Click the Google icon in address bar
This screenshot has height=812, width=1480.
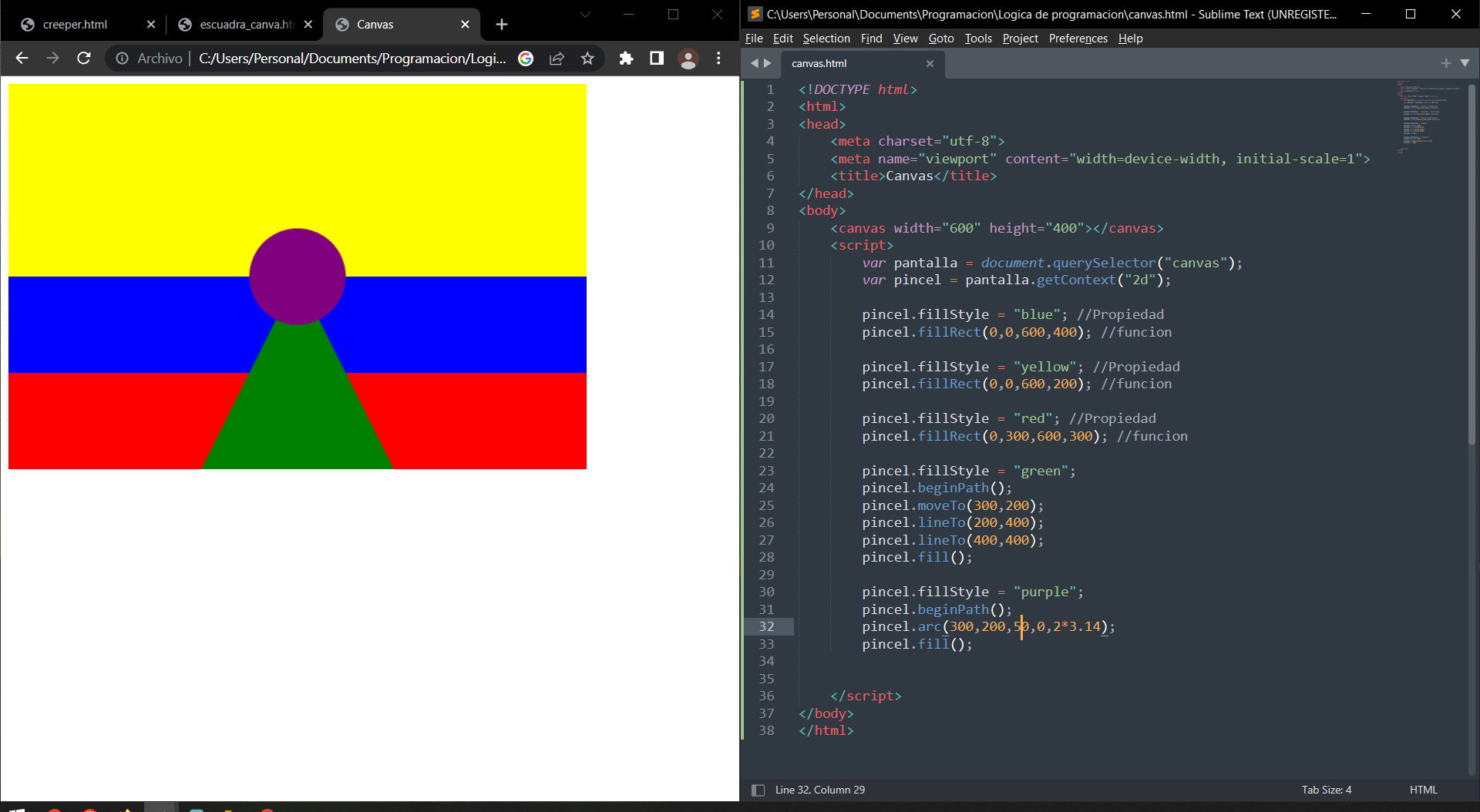pyautogui.click(x=526, y=59)
